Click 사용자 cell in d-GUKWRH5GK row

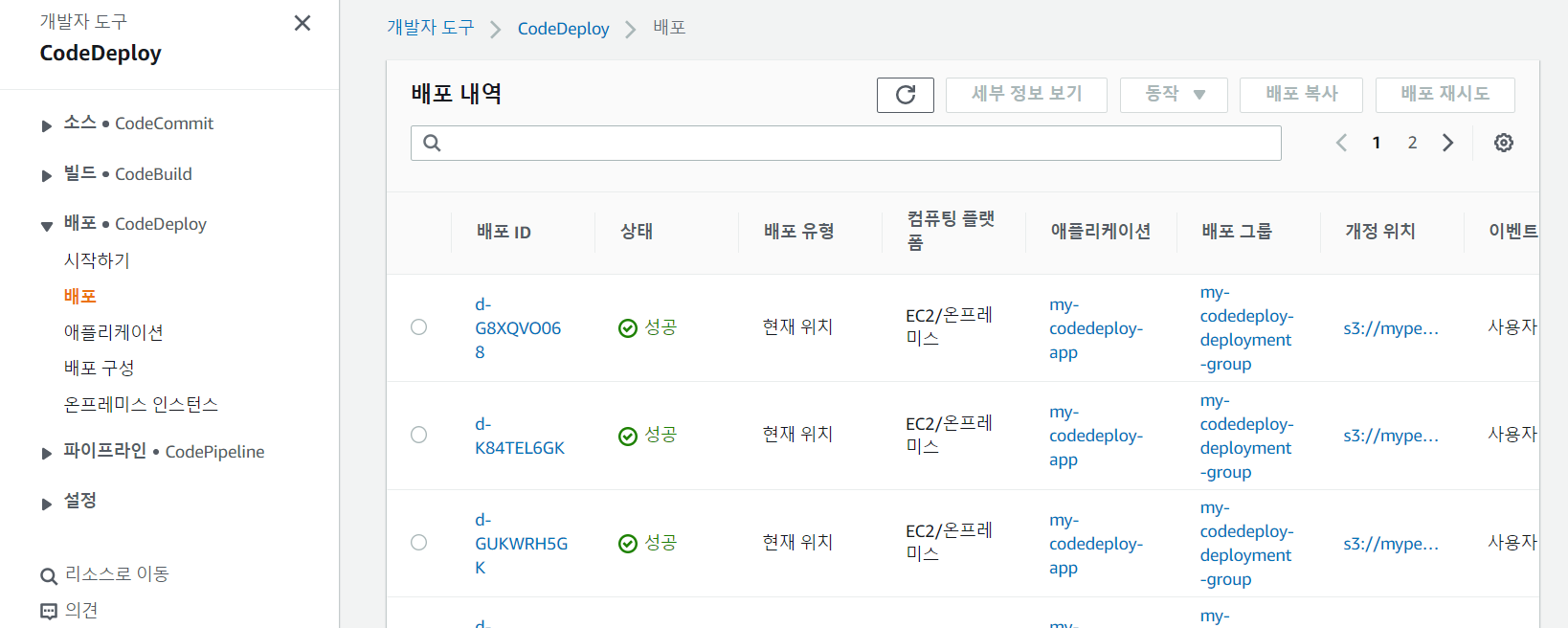coord(1512,542)
